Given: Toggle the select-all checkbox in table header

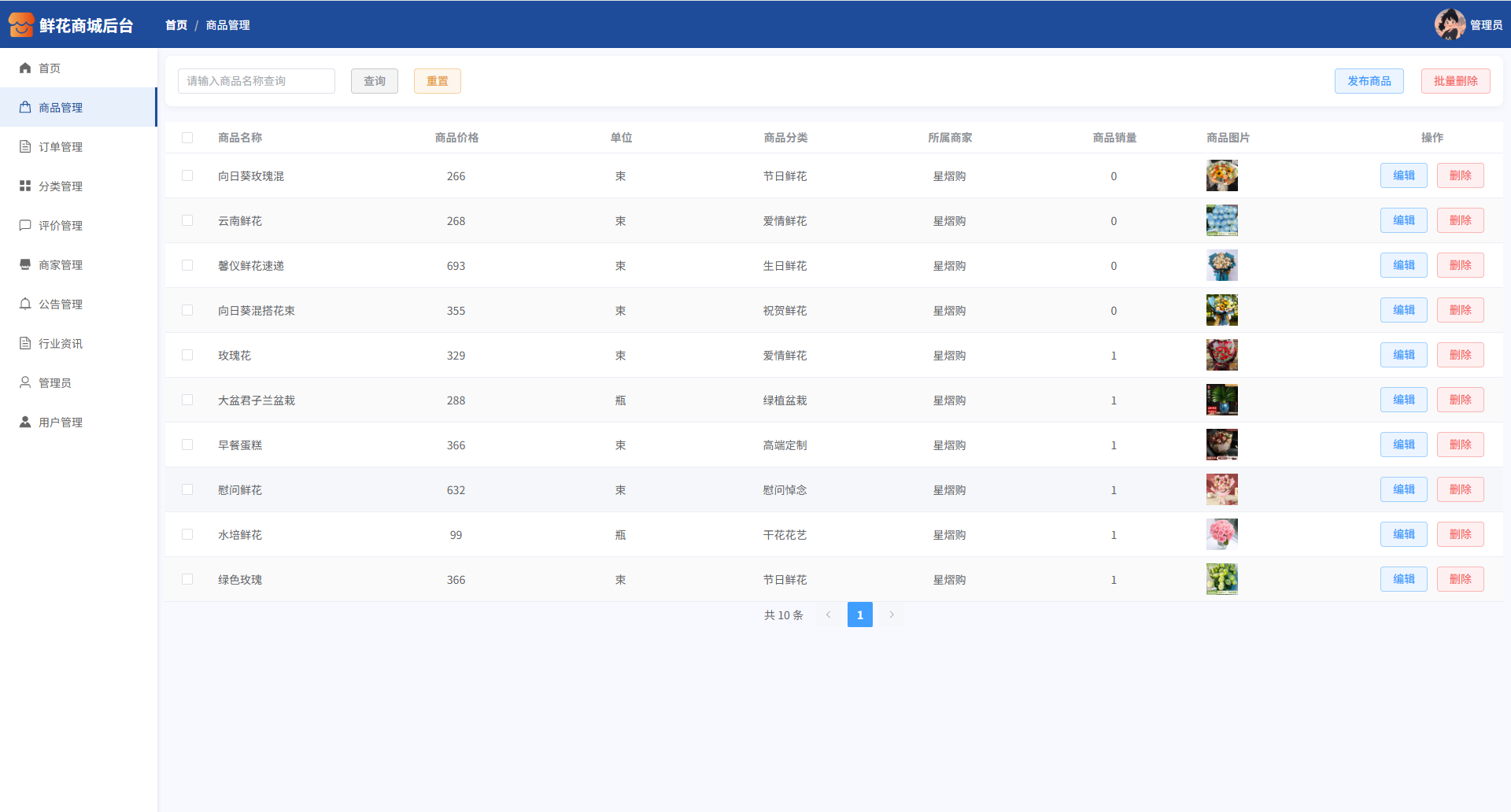Looking at the screenshot, I should click(x=187, y=138).
